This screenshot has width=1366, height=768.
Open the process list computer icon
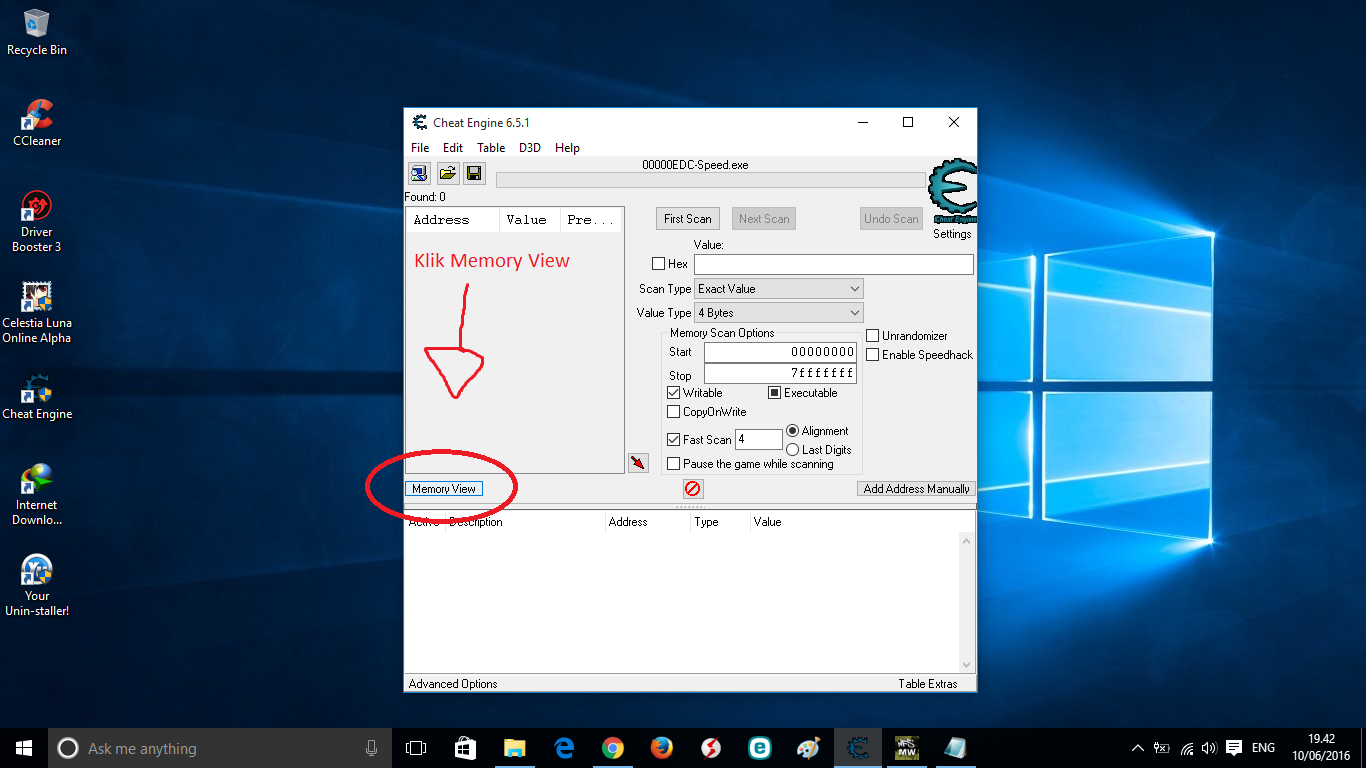[x=419, y=174]
